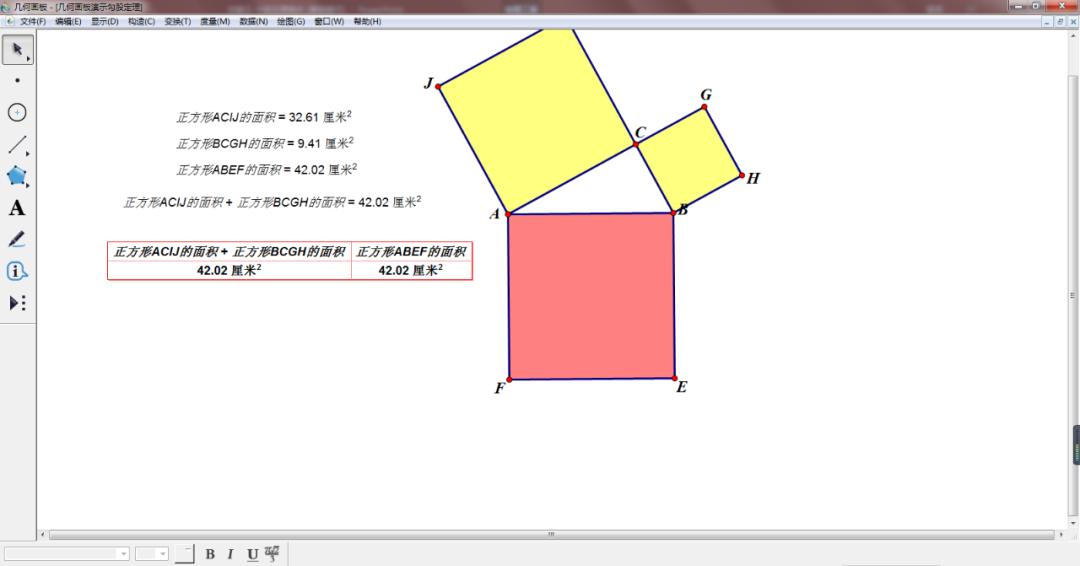1080x566 pixels.
Task: Select point G of the small square
Action: click(704, 107)
